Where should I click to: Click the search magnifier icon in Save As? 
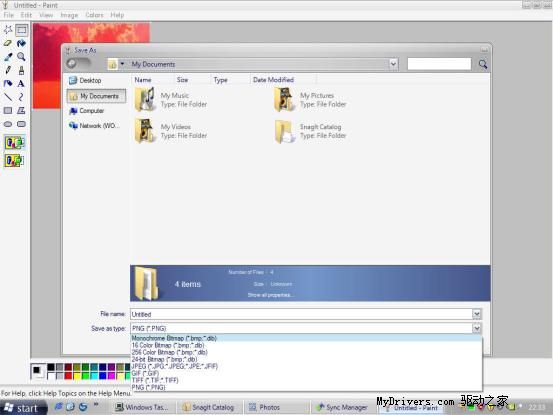(x=482, y=64)
